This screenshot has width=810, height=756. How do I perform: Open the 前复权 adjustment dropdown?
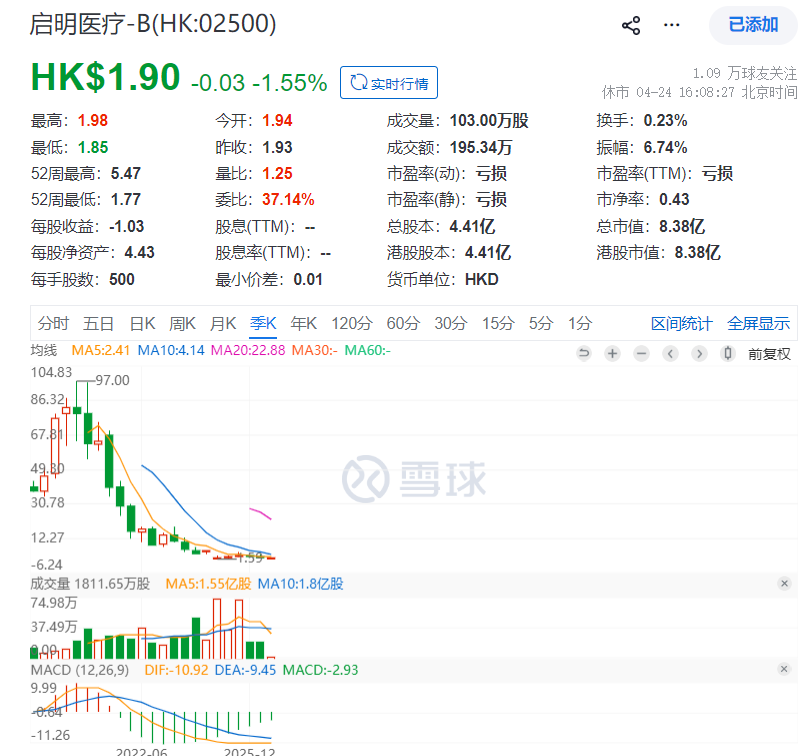769,353
